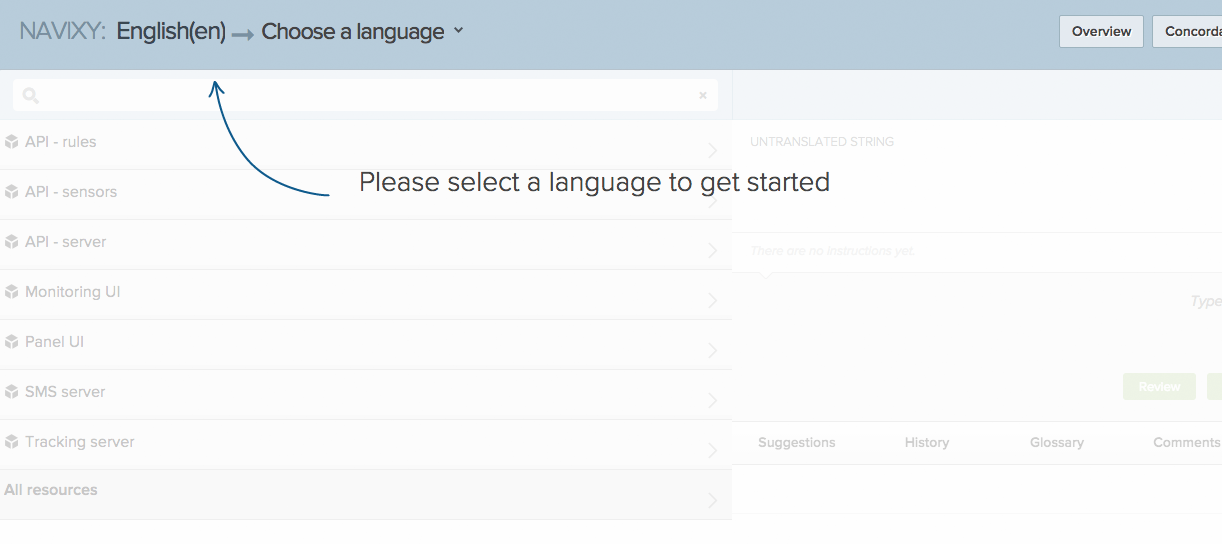Clear the search field with the x icon
1222x544 pixels.
coord(703,96)
